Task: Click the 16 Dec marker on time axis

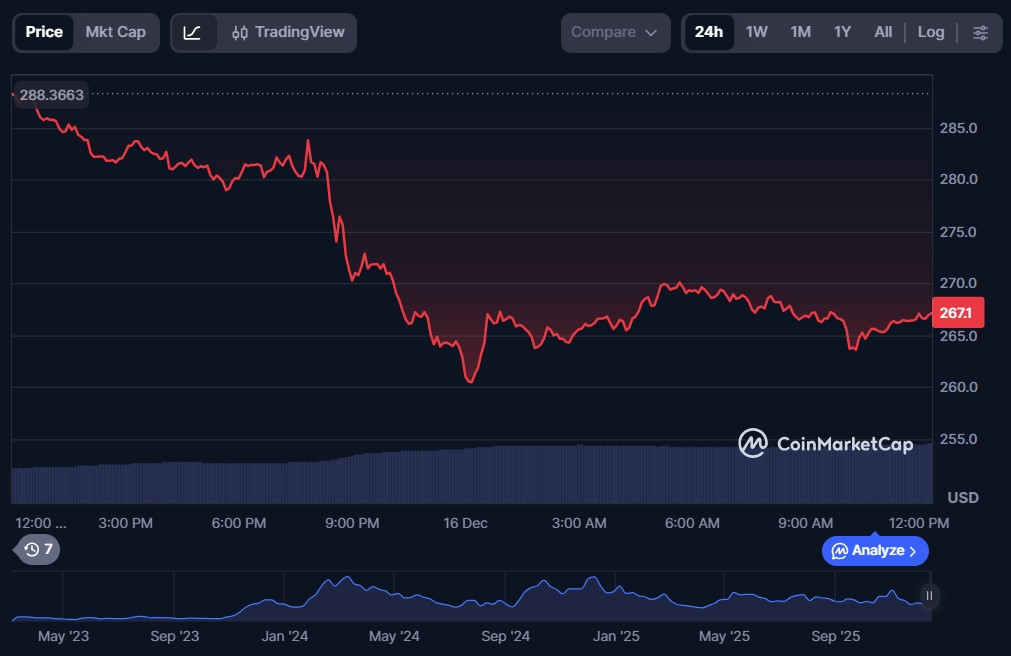Action: 466,523
